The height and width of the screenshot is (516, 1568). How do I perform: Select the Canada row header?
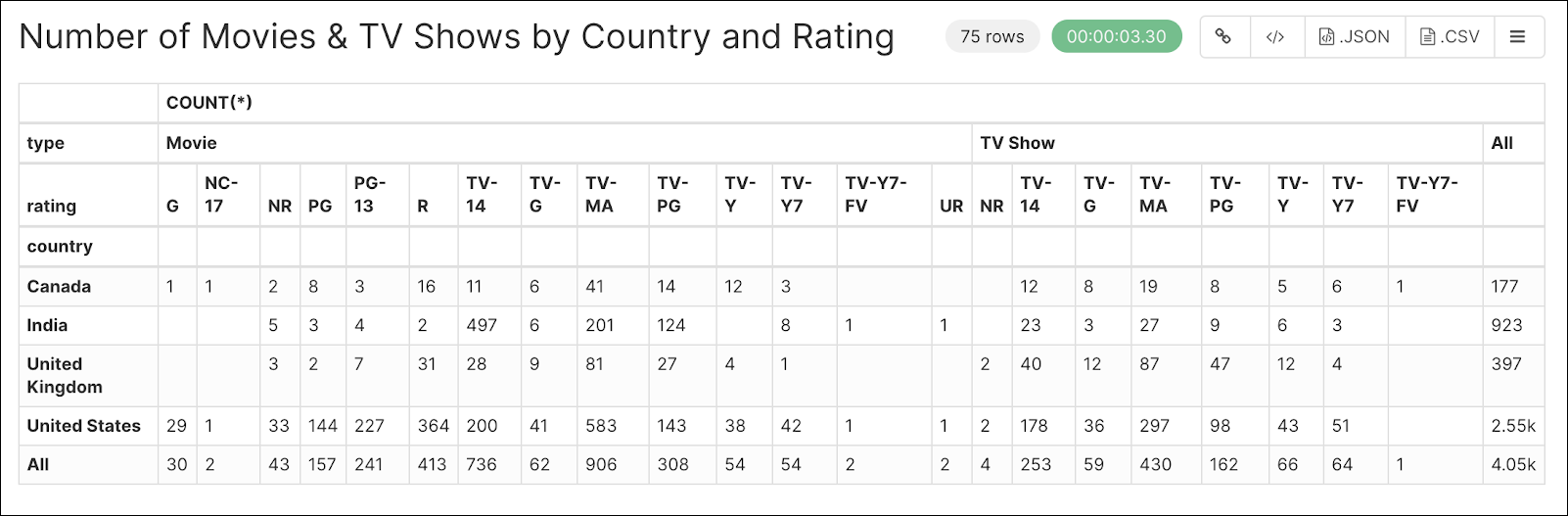59,287
